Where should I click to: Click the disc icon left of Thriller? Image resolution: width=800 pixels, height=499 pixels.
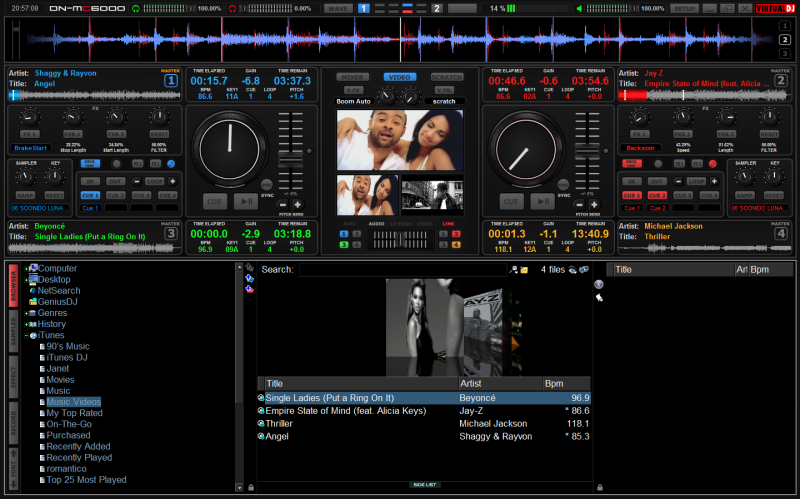(x=261, y=423)
